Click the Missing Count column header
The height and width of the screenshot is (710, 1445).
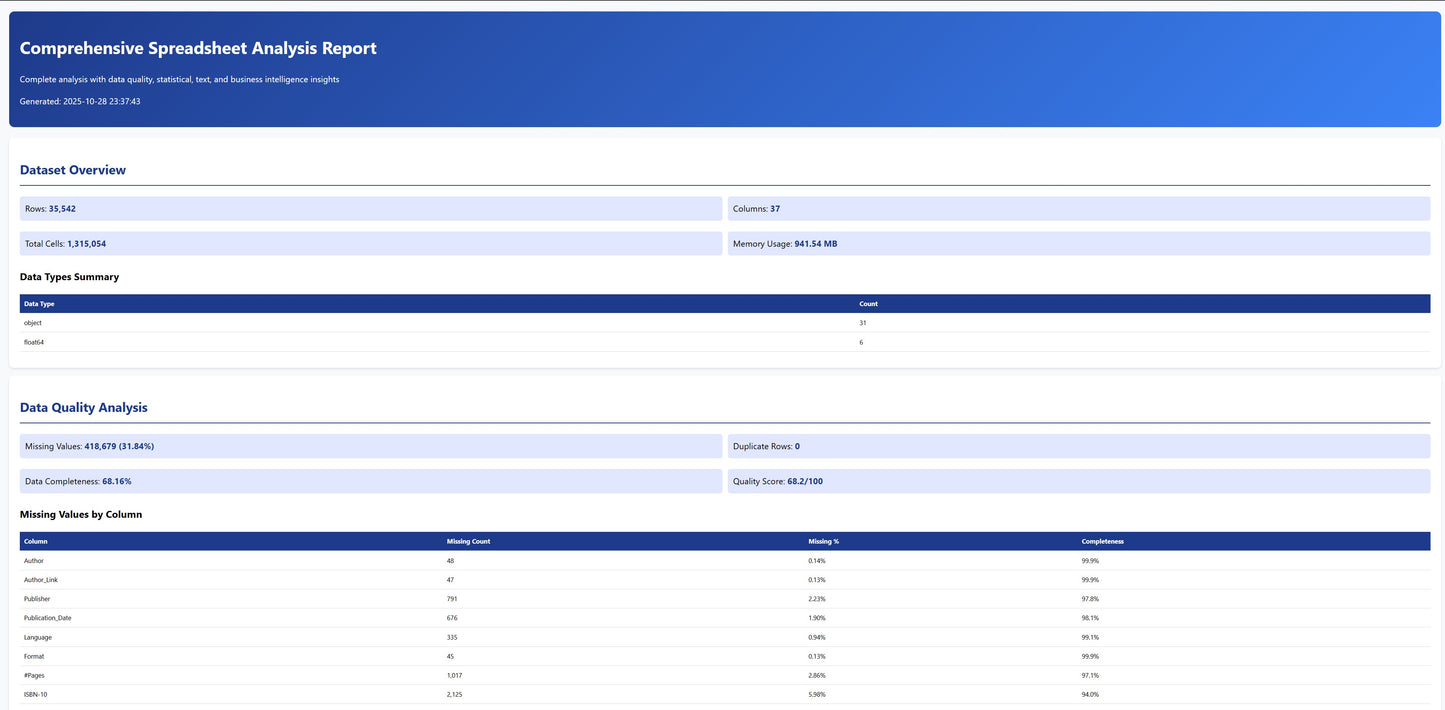click(468, 541)
